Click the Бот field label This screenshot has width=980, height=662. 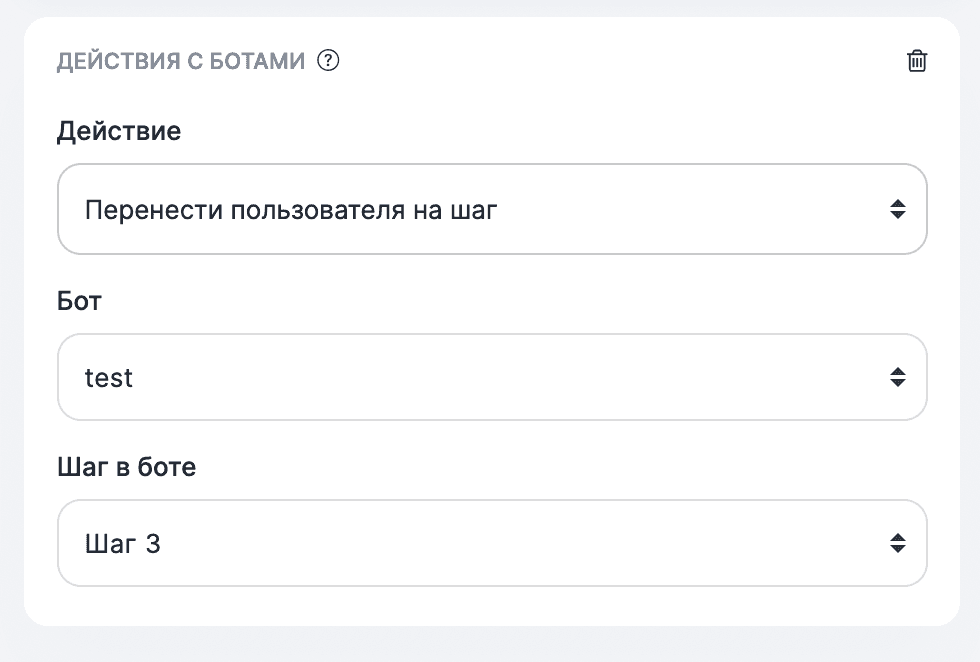point(78,300)
